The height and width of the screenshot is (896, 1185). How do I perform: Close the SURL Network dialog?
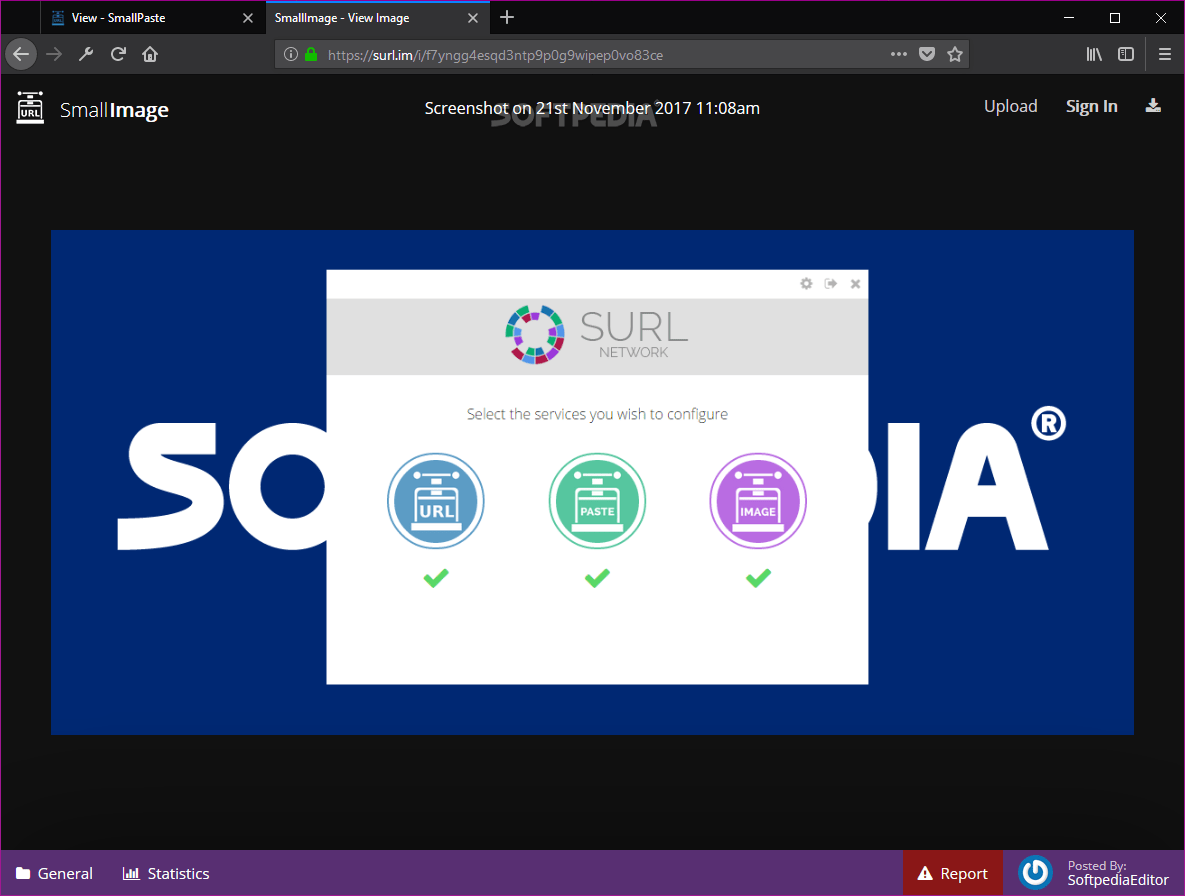pos(855,283)
